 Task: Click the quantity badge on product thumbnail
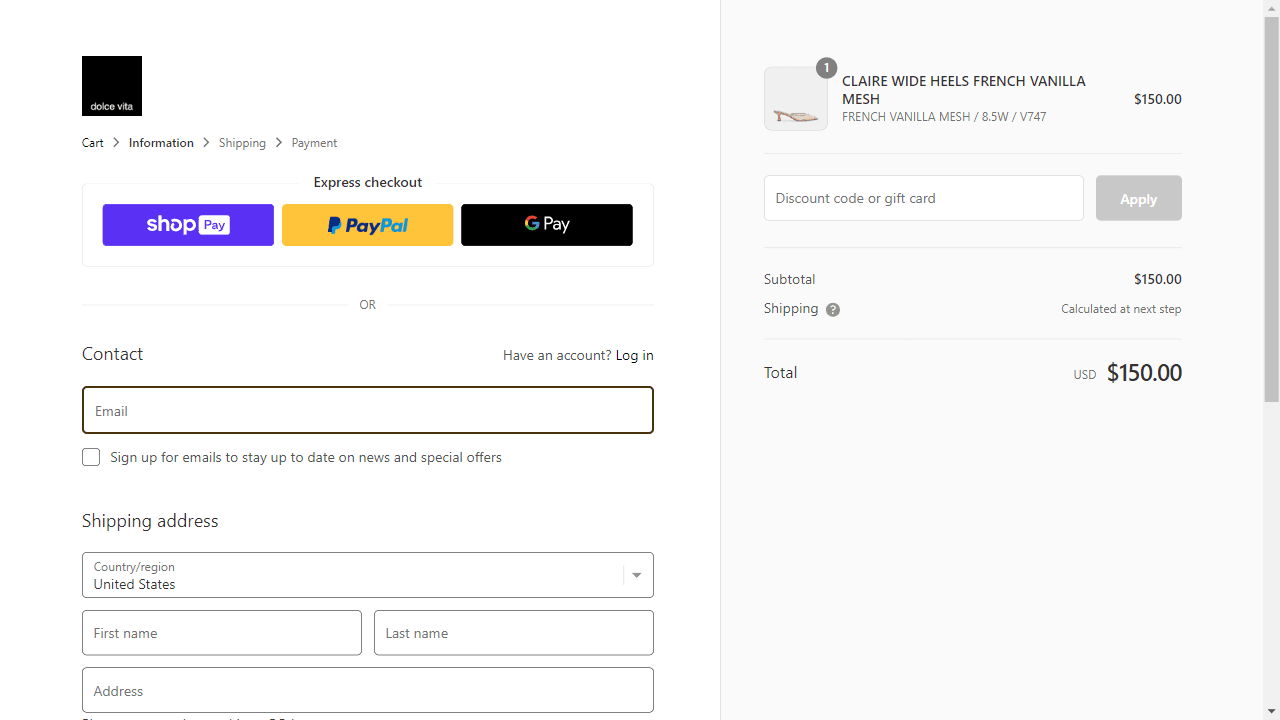826,68
